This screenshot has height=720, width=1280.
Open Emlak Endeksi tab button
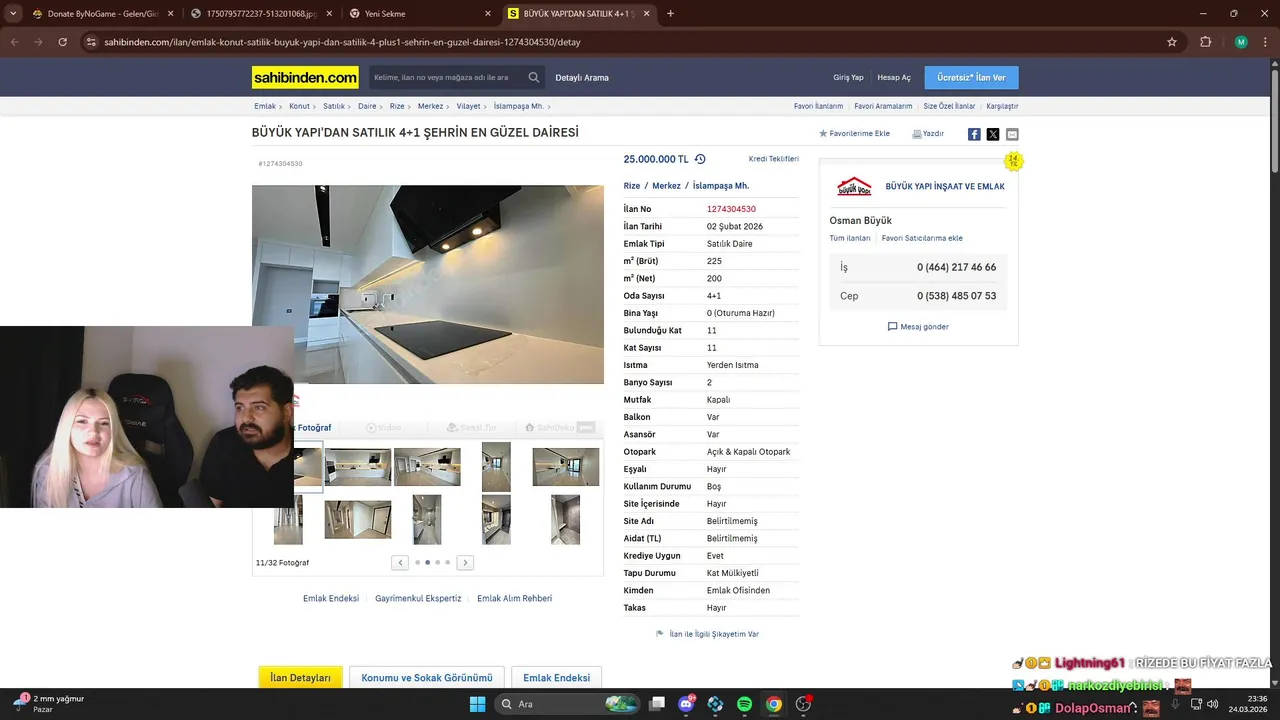tap(556, 678)
